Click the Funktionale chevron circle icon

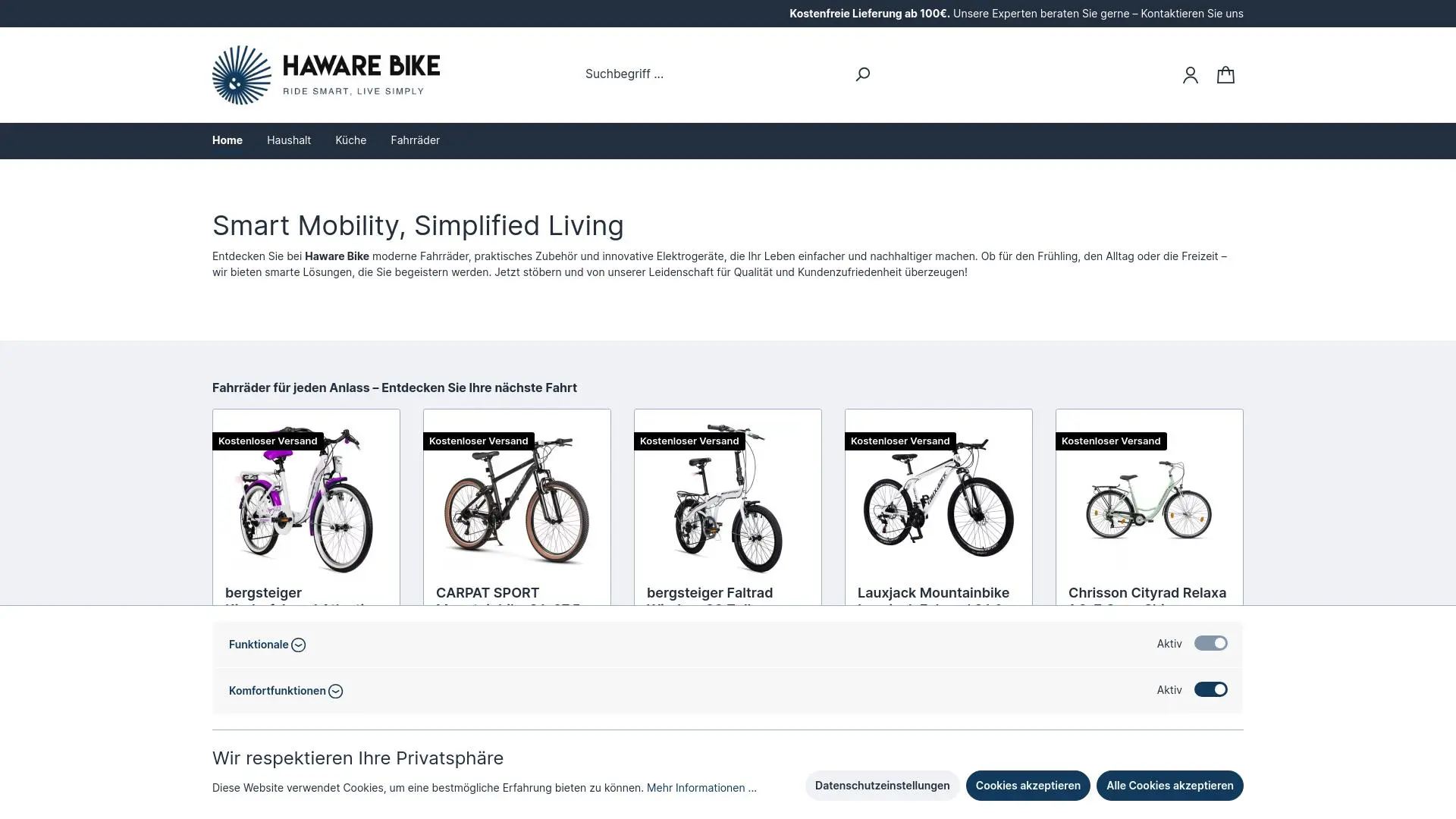pos(299,645)
